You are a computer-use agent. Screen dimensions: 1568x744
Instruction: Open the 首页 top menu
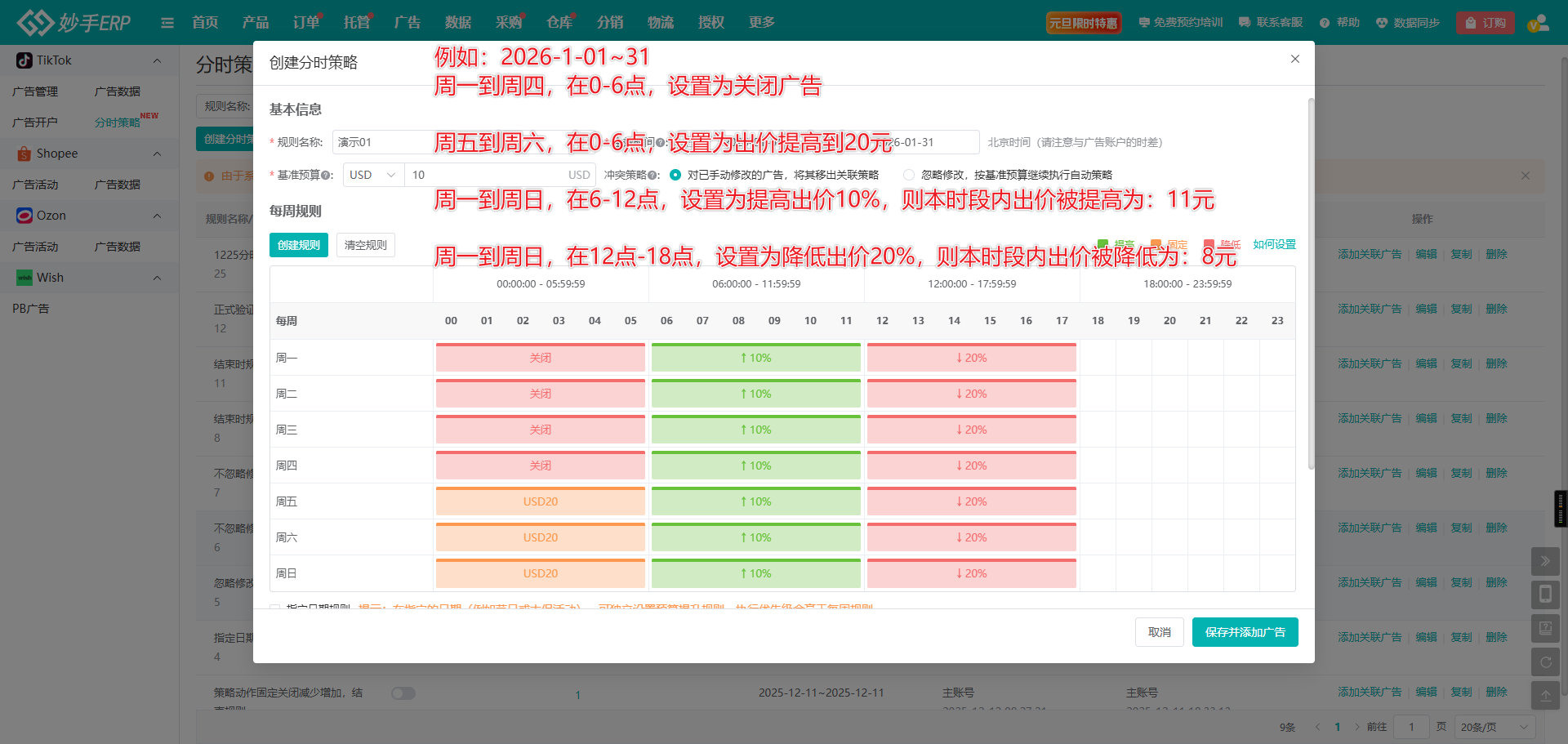pos(205,23)
